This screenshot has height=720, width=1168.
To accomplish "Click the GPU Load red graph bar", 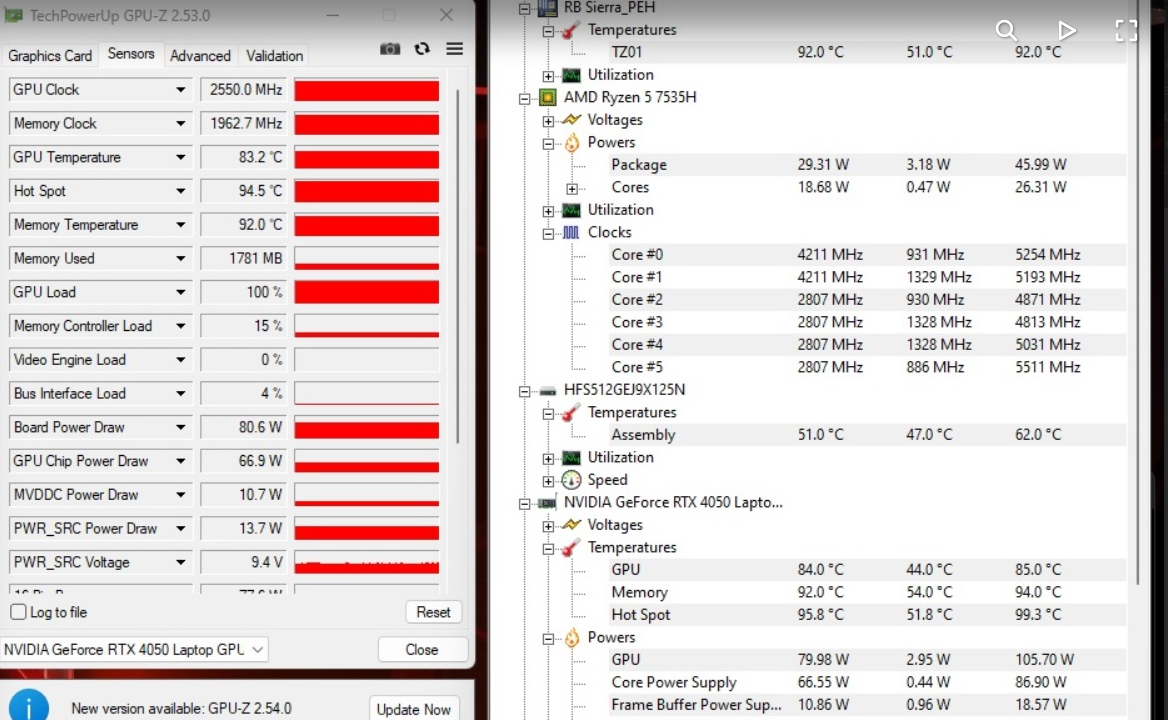I will [x=366, y=293].
